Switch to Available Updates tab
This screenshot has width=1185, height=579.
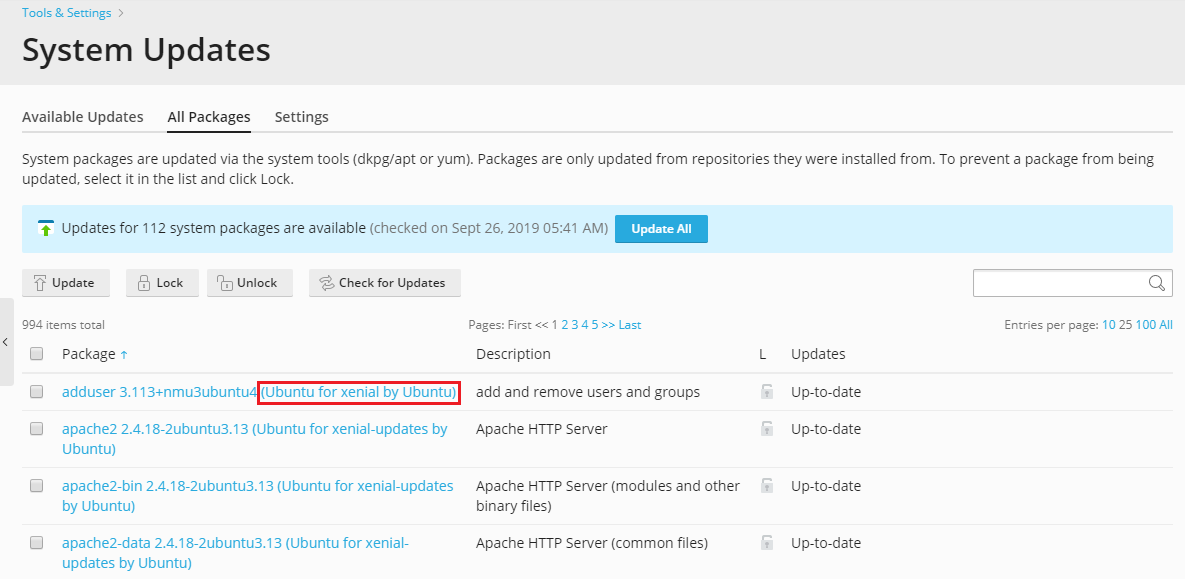(83, 117)
